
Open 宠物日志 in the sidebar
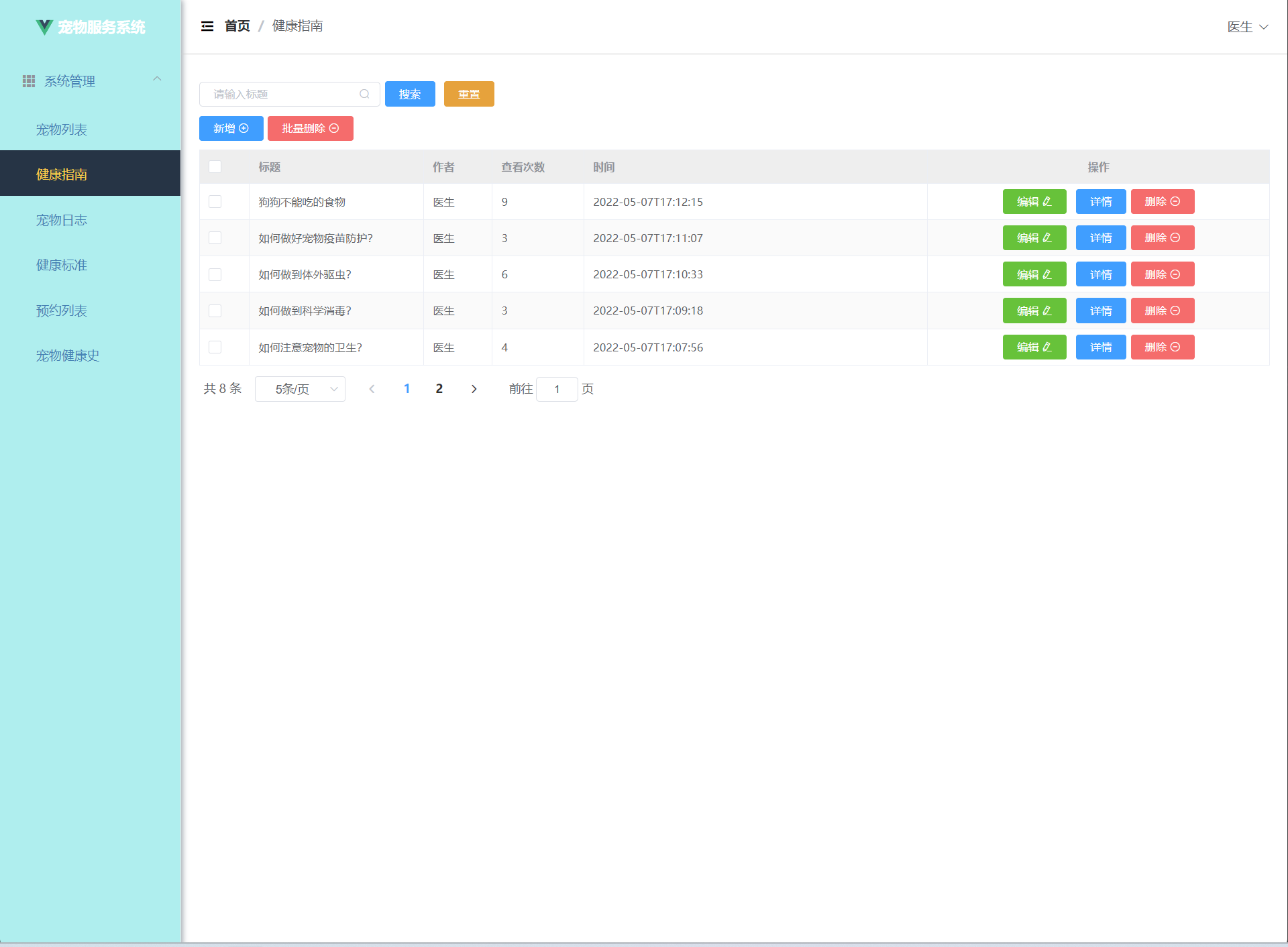pos(62,220)
